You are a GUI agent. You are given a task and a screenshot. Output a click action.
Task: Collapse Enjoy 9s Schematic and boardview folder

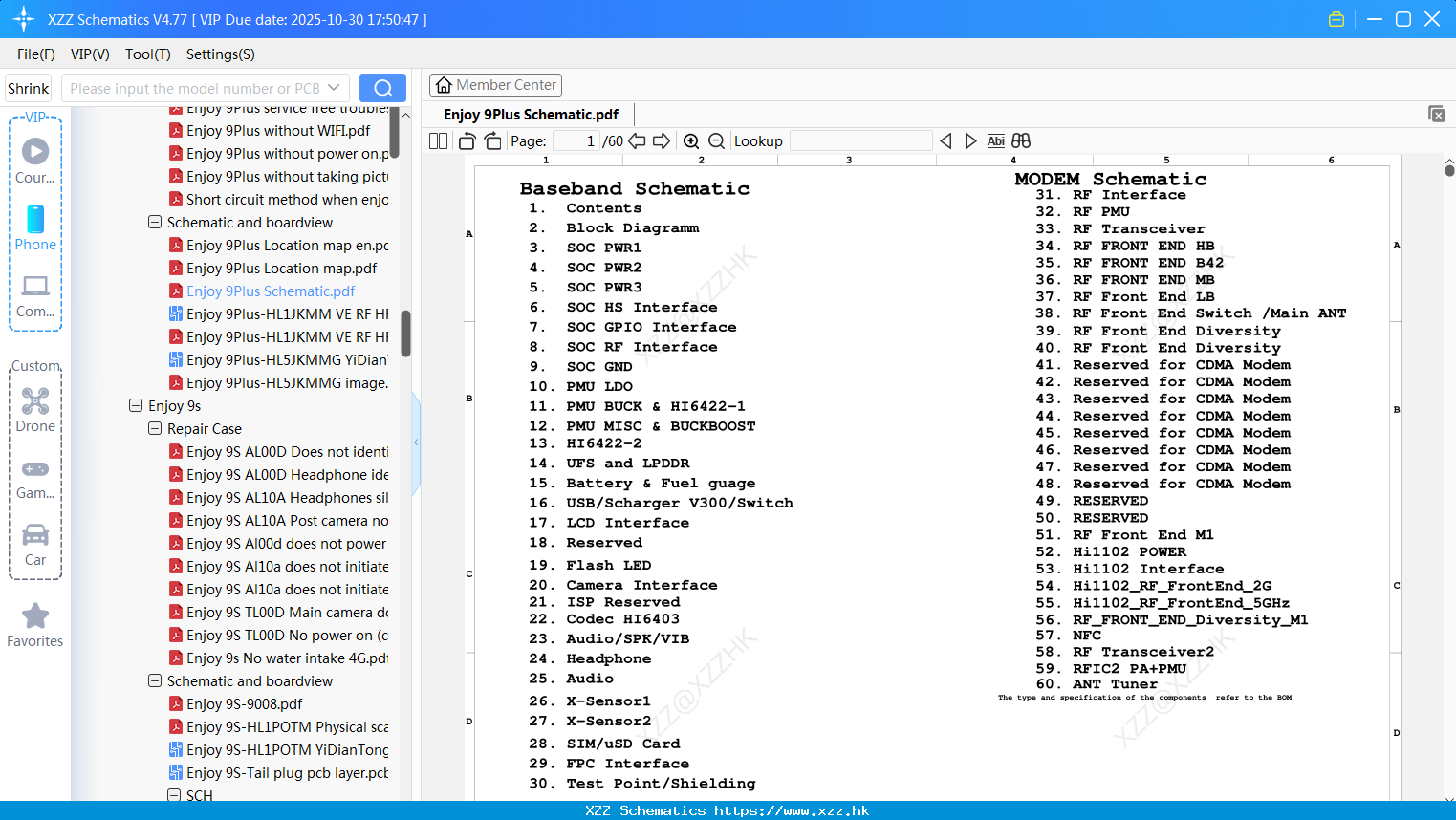[155, 680]
